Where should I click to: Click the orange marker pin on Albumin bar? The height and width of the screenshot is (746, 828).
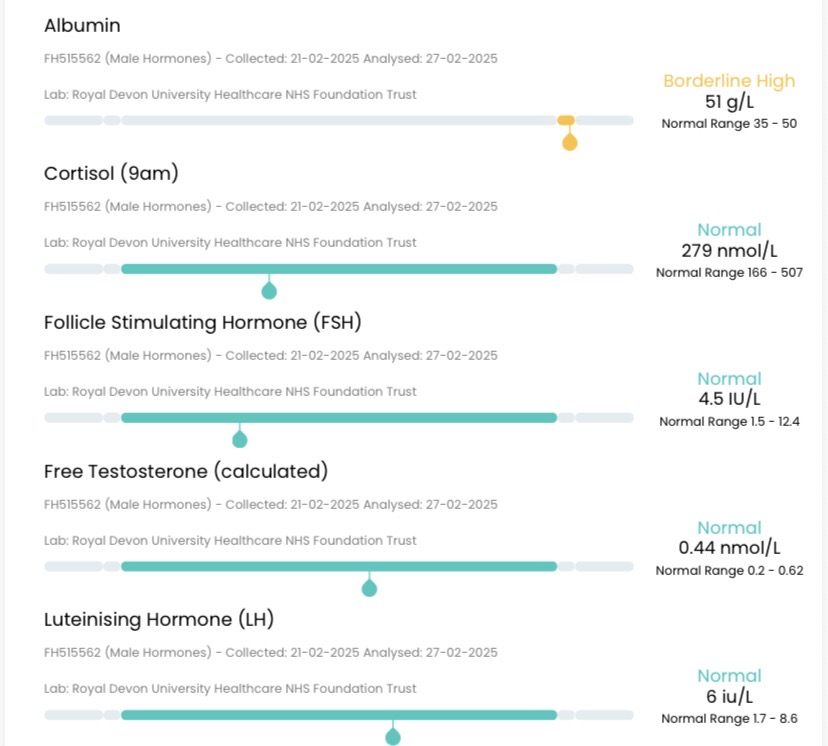coord(569,141)
